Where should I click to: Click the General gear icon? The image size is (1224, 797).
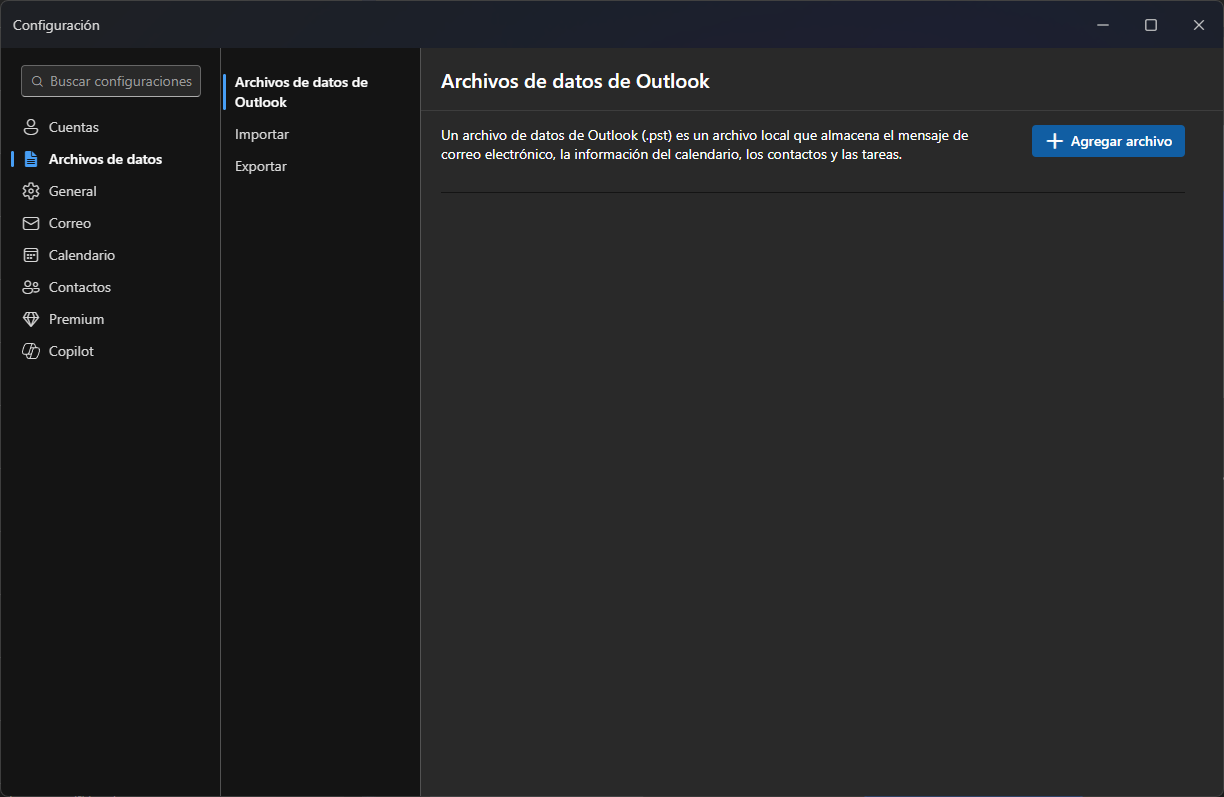tap(31, 191)
